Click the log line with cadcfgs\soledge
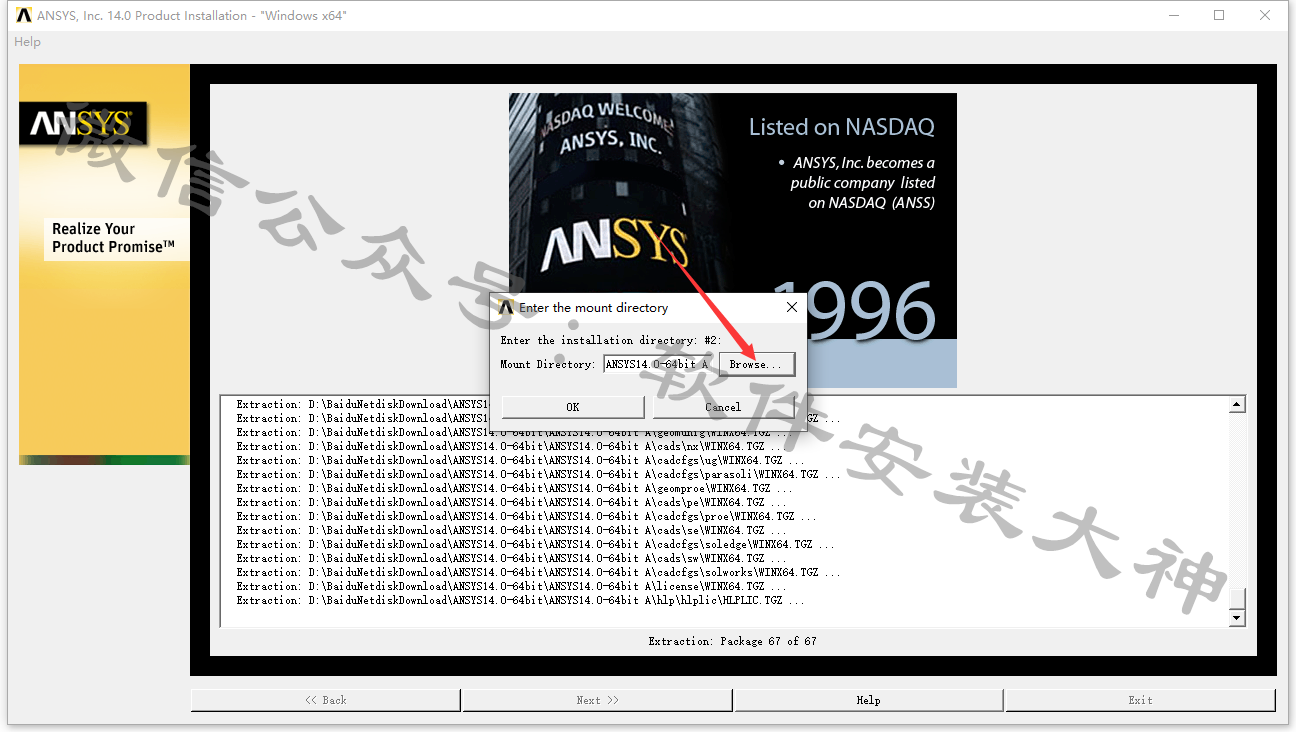 point(535,545)
